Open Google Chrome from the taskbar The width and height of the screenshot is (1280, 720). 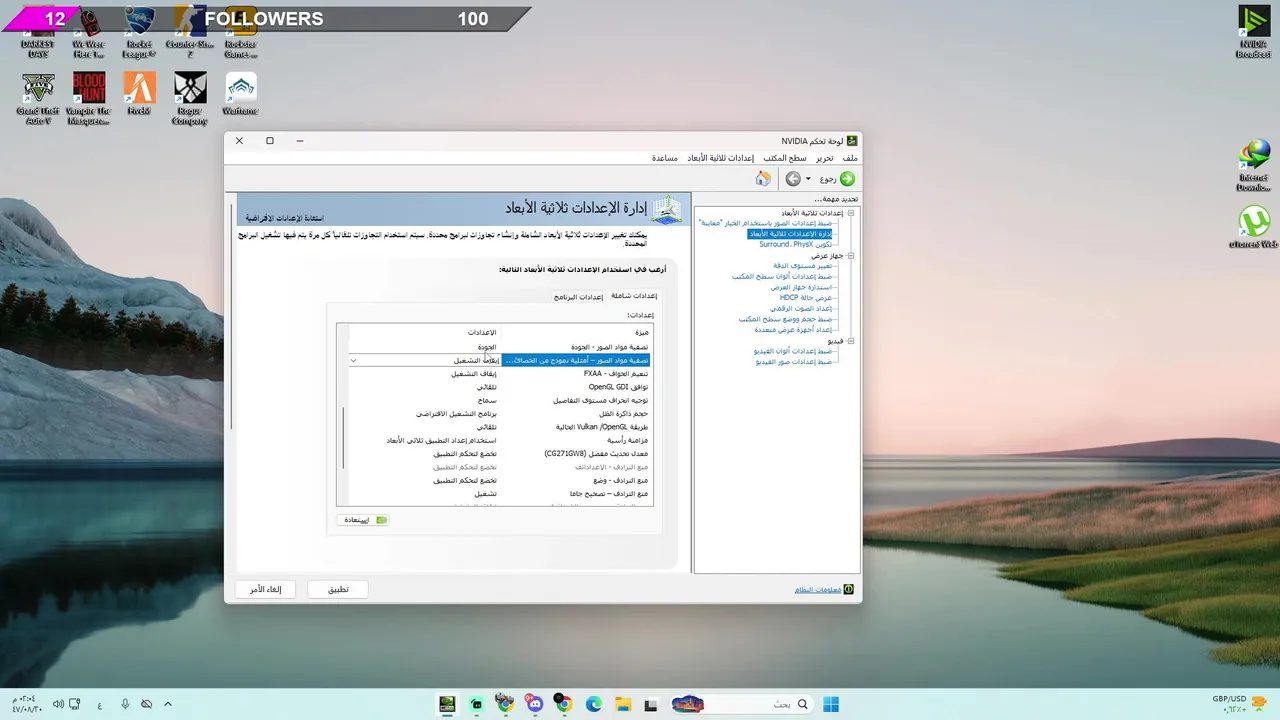(x=563, y=705)
